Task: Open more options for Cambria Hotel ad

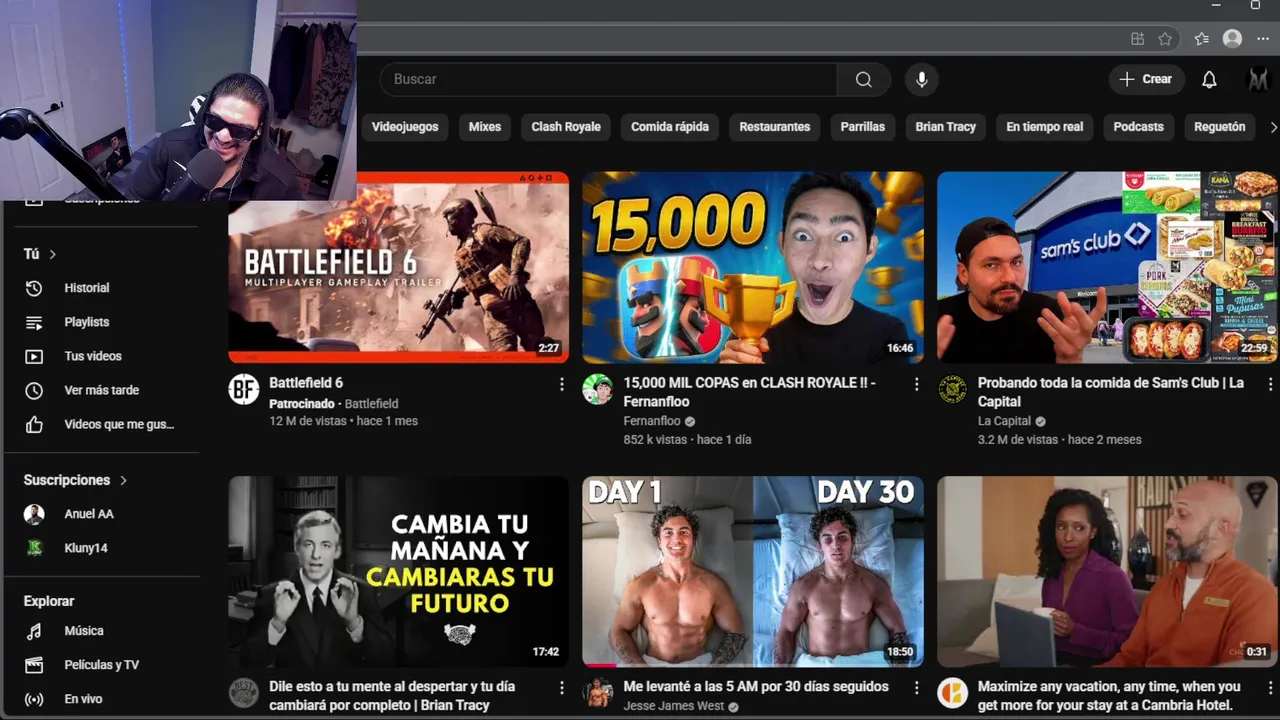Action: click(x=1270, y=688)
